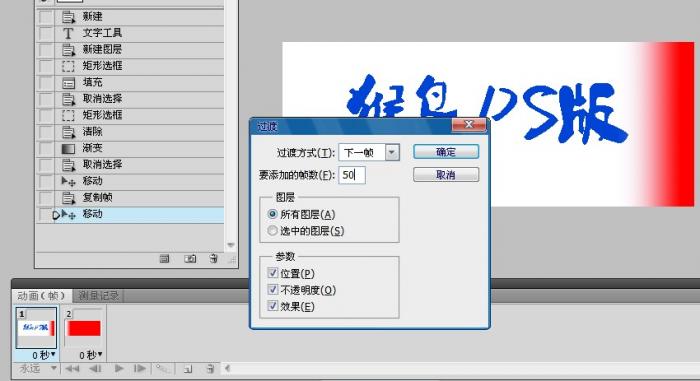Image resolution: width=700 pixels, height=381 pixels.
Task: Click the 清除 history state icon
Action: point(68,132)
